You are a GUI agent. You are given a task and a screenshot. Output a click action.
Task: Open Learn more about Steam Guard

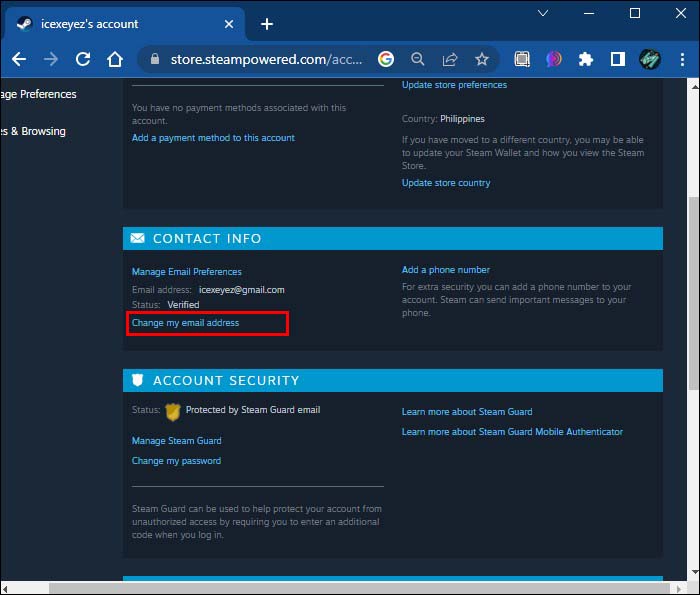click(467, 412)
